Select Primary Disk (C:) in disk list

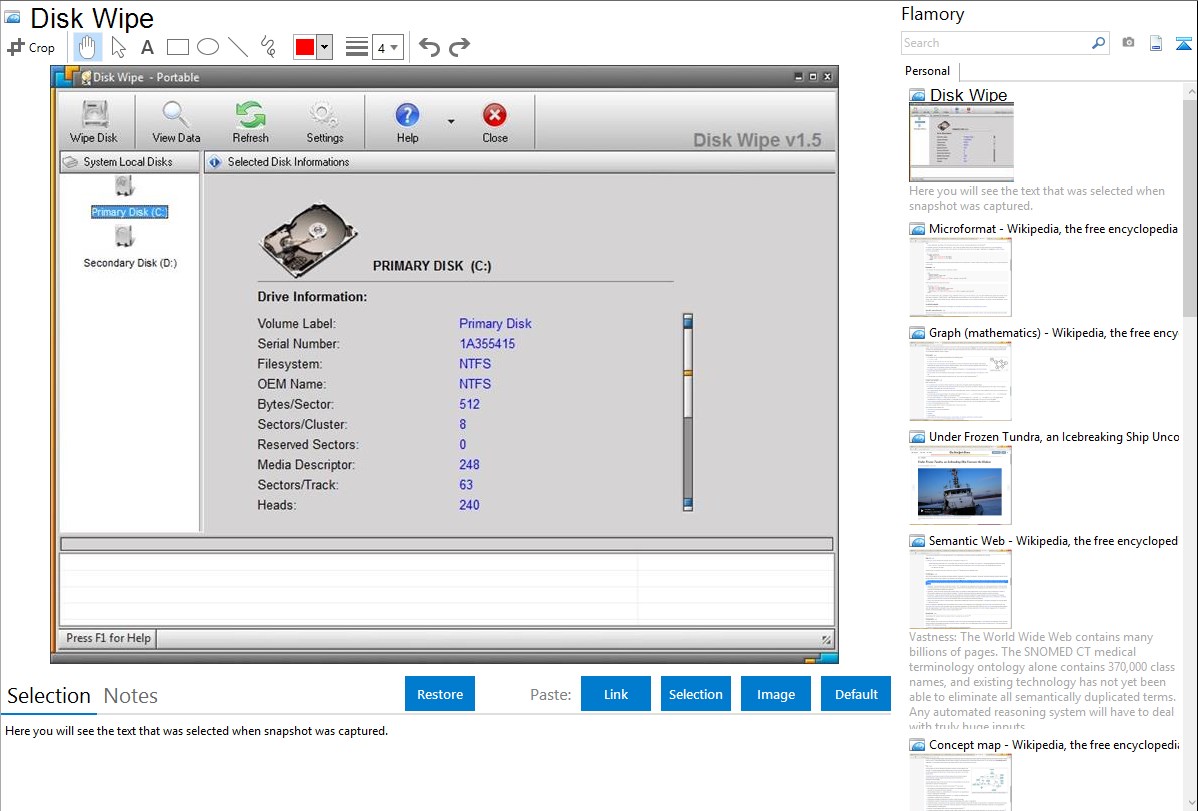click(x=129, y=212)
